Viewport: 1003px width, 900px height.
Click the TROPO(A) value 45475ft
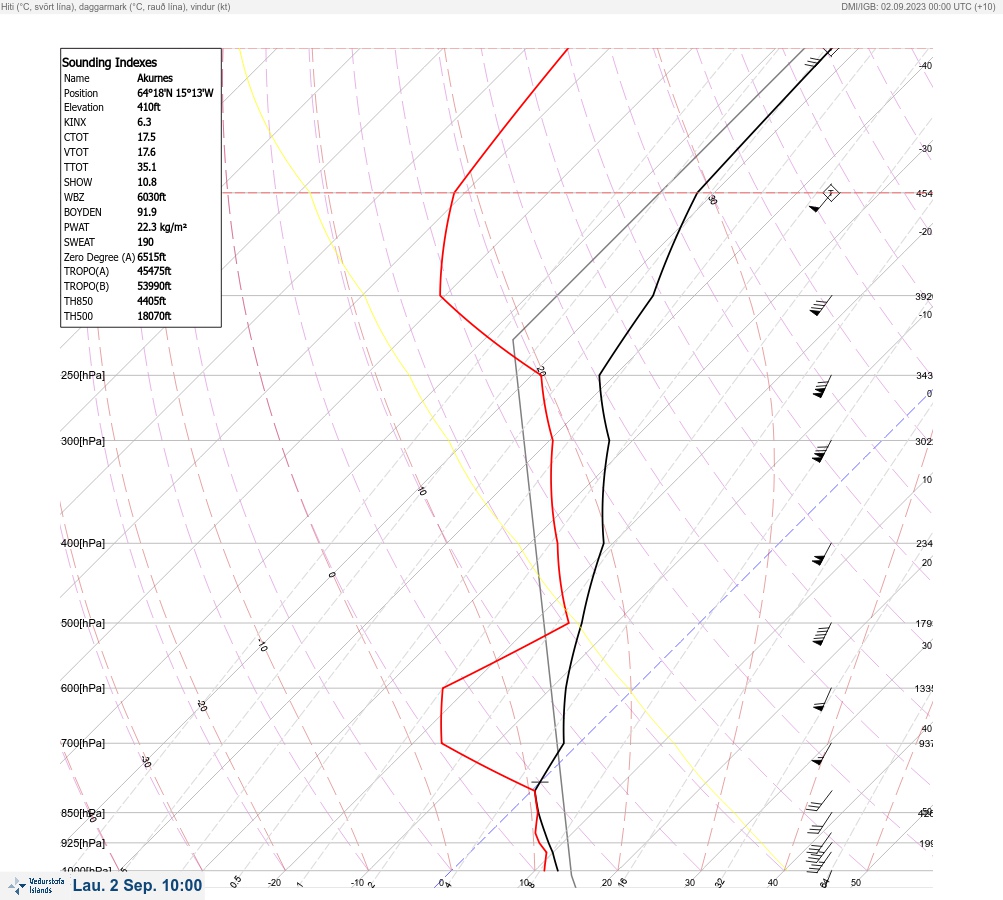tap(154, 271)
